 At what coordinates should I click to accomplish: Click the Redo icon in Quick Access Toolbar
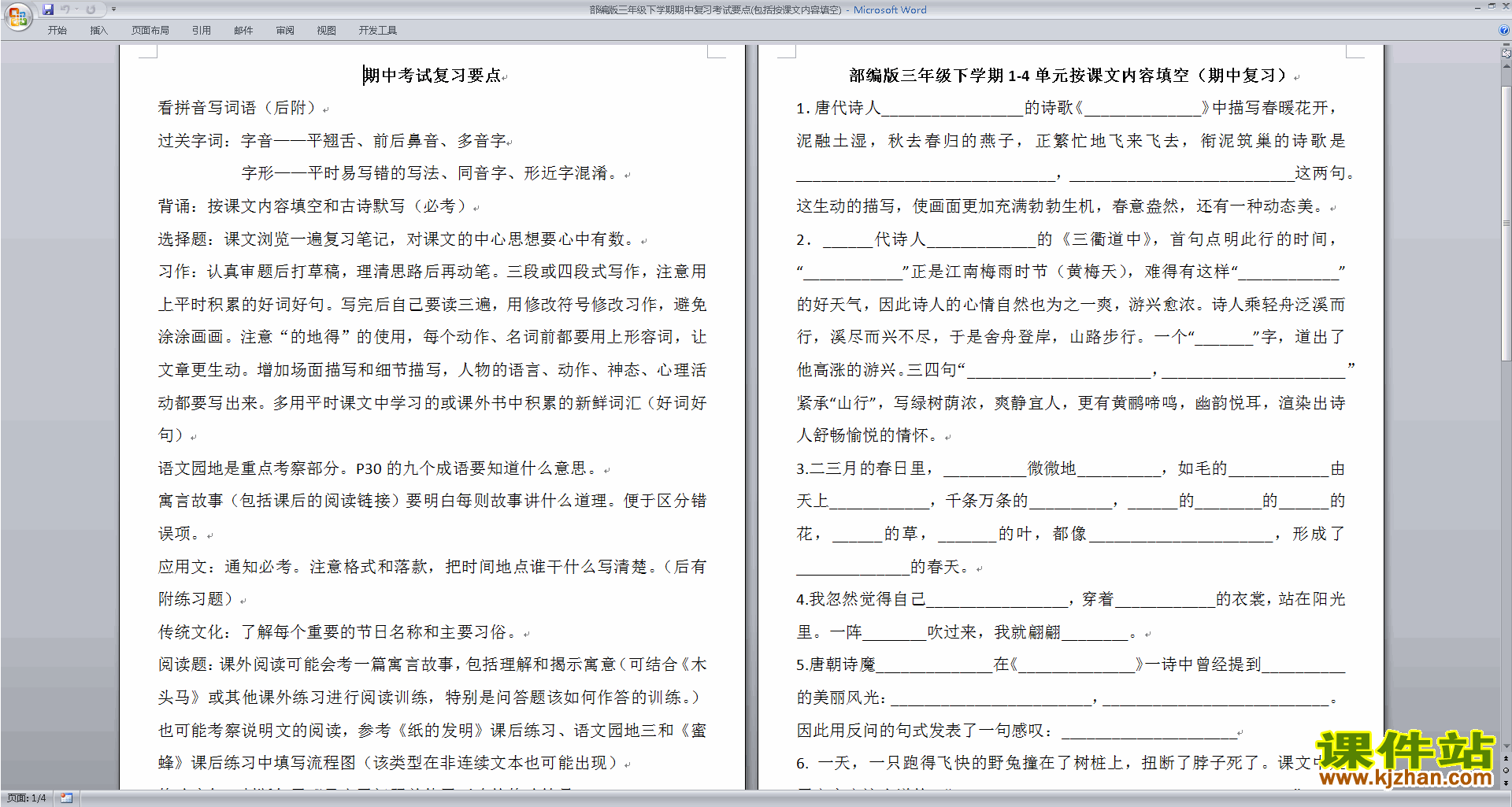click(x=91, y=9)
